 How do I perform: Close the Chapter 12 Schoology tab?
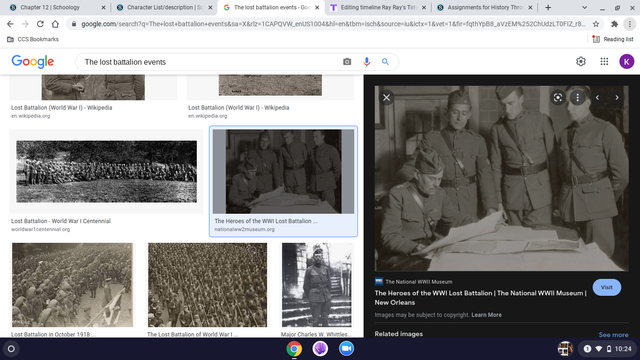click(103, 7)
